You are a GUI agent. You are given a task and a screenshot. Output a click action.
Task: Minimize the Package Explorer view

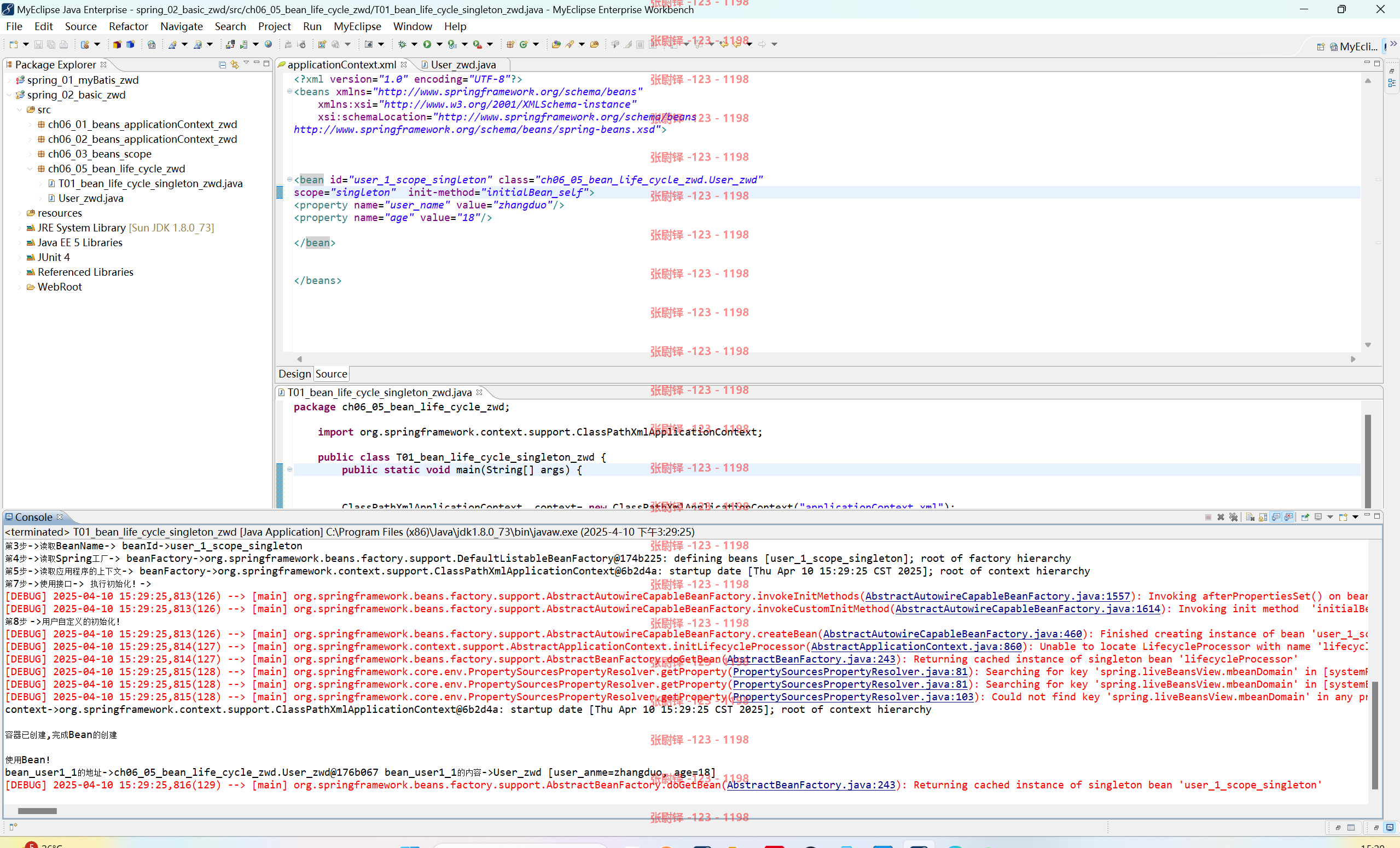(256, 63)
